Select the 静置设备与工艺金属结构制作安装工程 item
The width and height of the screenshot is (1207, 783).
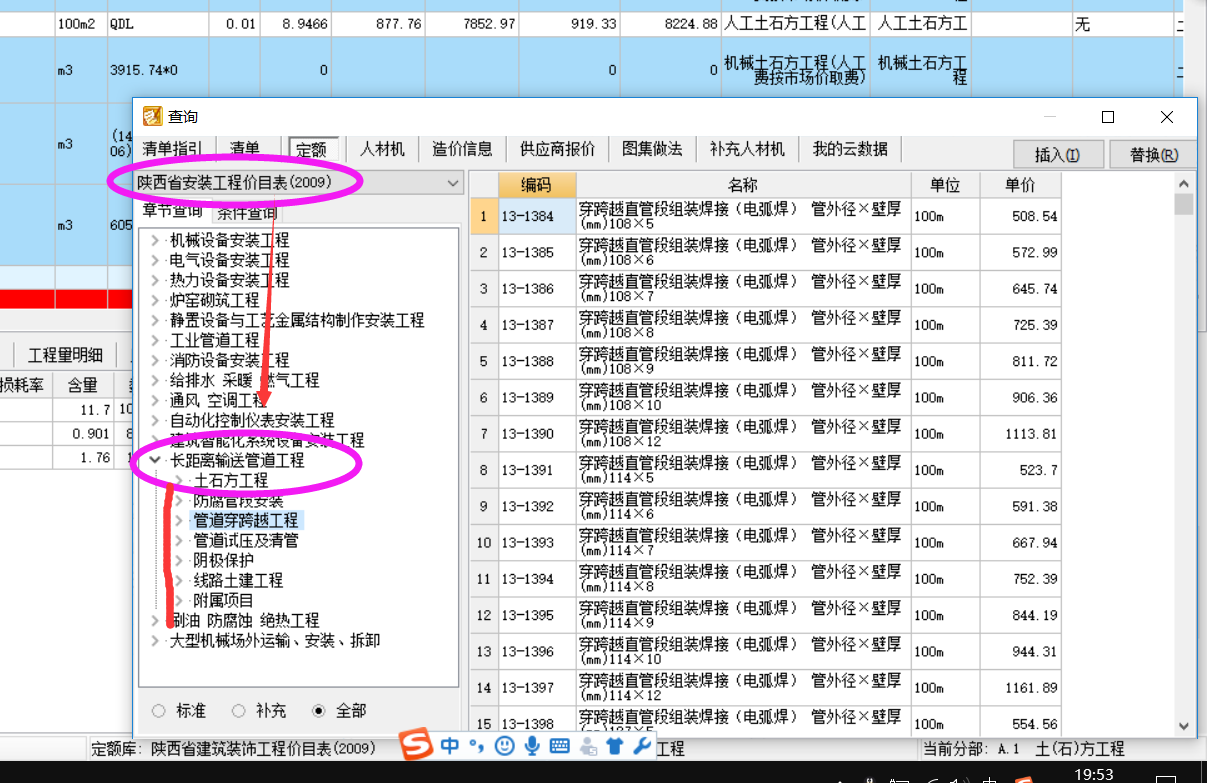click(x=297, y=320)
